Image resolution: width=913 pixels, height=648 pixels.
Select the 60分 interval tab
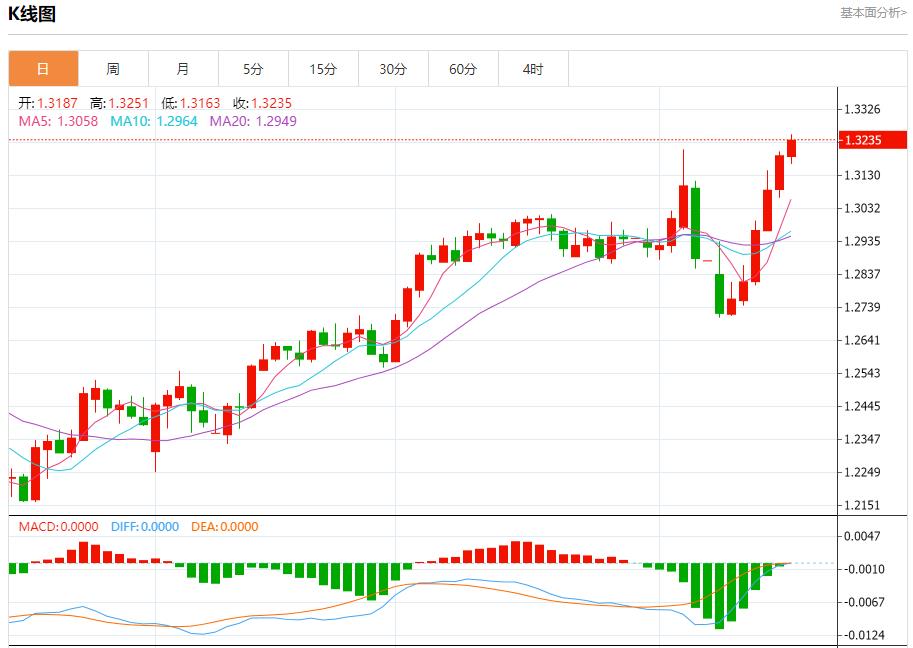pos(463,68)
